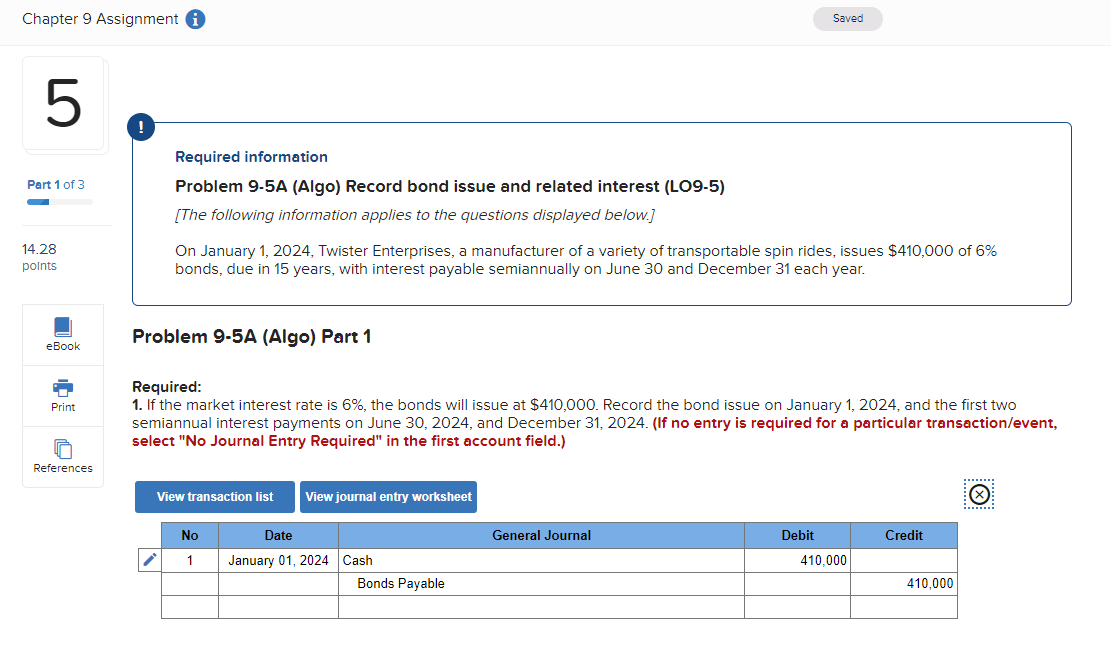The height and width of the screenshot is (672, 1111).
Task: Select Part 1 of 3 navigation label
Action: pyautogui.click(x=57, y=185)
